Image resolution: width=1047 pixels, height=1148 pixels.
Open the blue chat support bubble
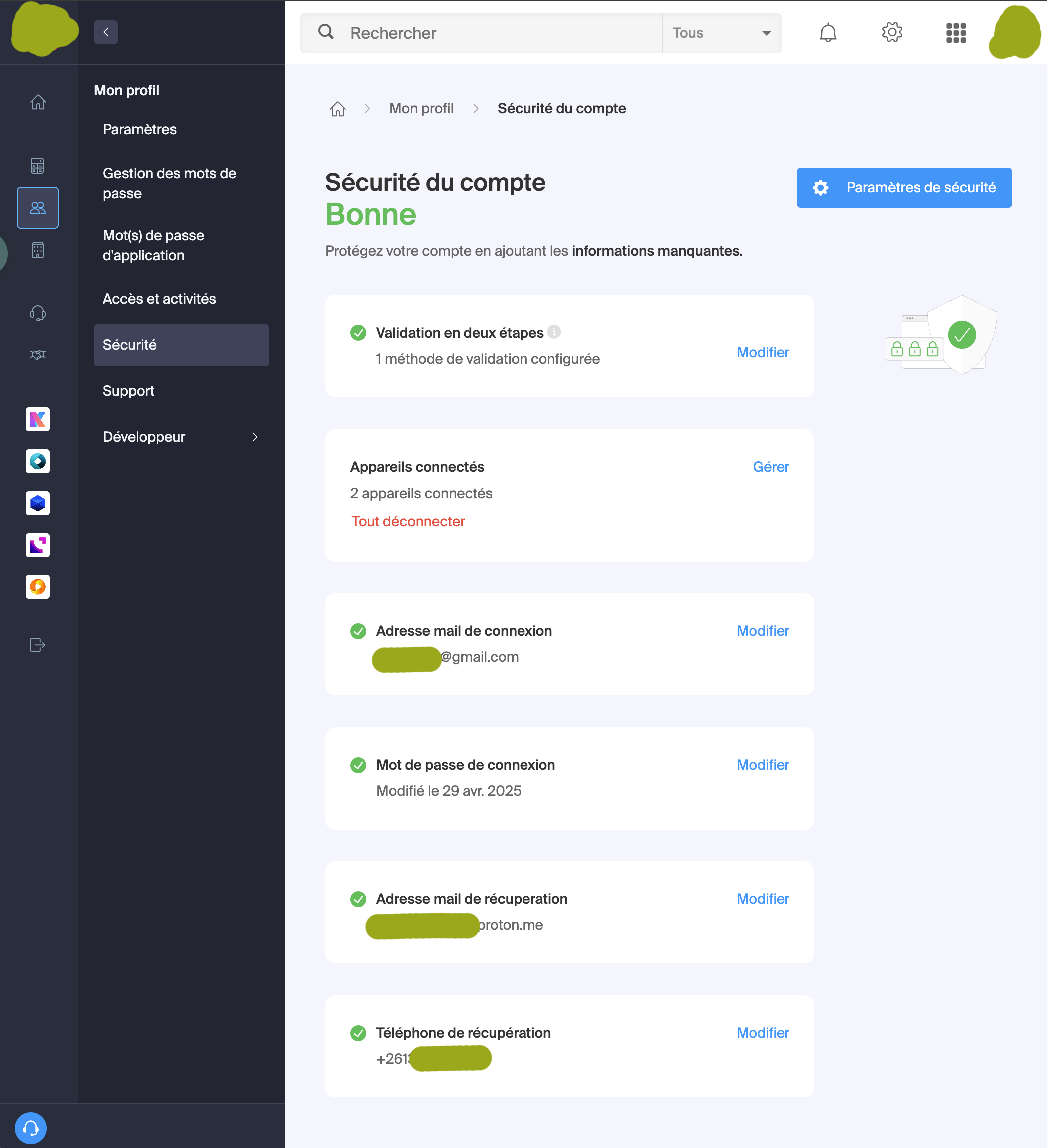31,1128
